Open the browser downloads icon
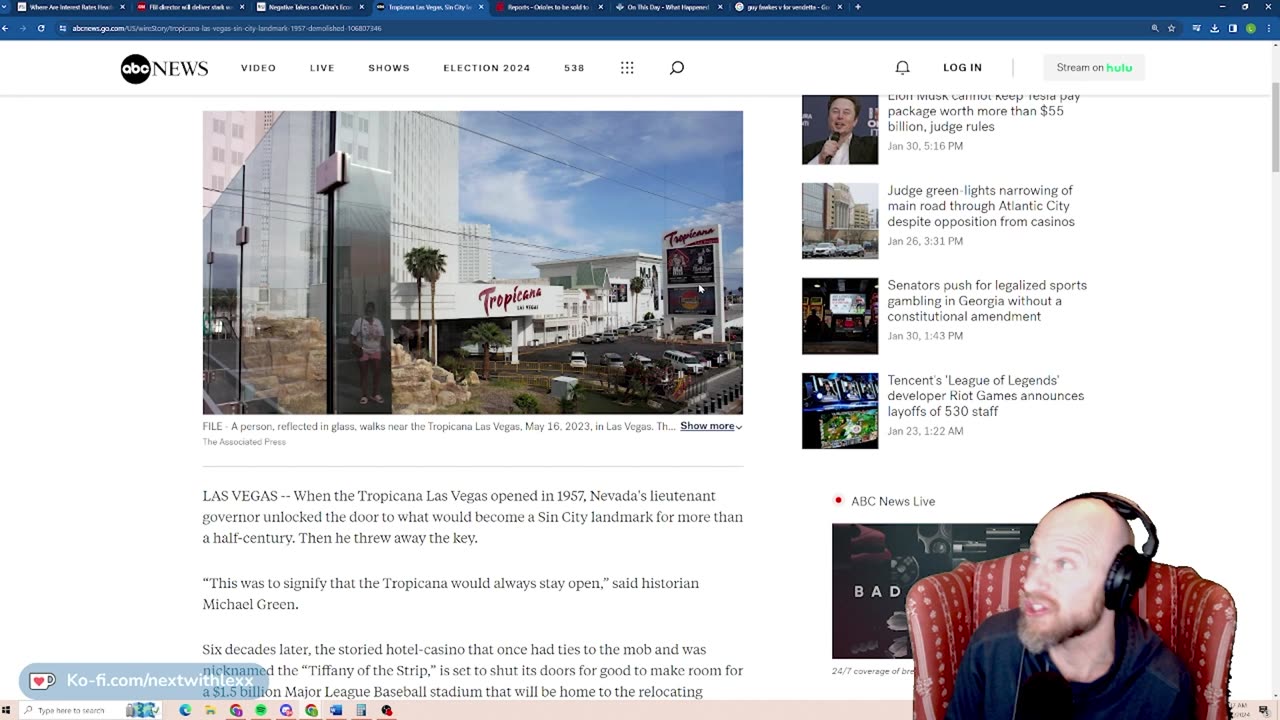Viewport: 1280px width, 720px height. click(1215, 28)
